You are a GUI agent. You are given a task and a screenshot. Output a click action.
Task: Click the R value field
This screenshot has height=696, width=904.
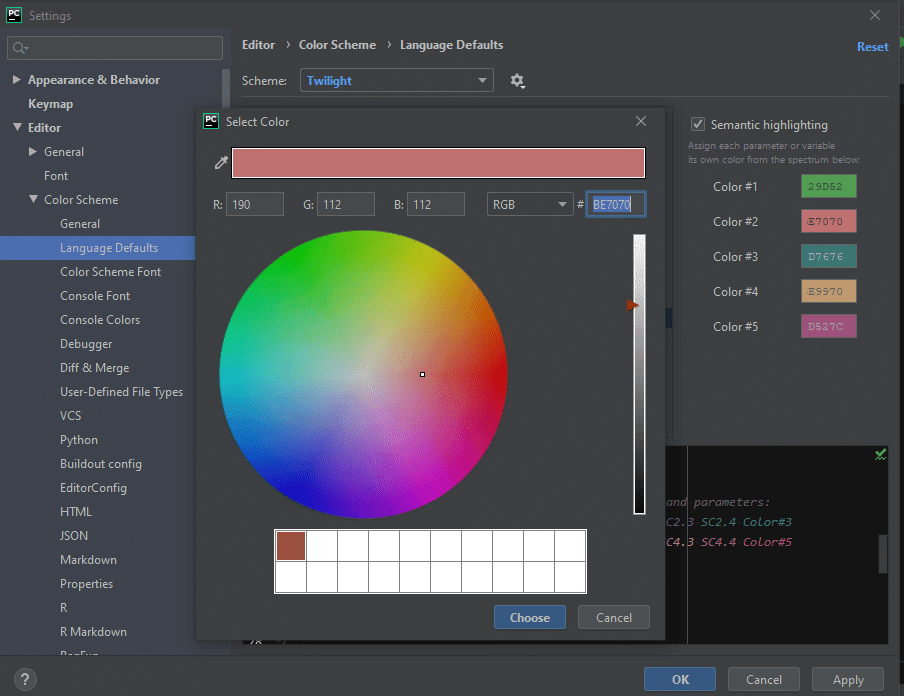tap(255, 204)
